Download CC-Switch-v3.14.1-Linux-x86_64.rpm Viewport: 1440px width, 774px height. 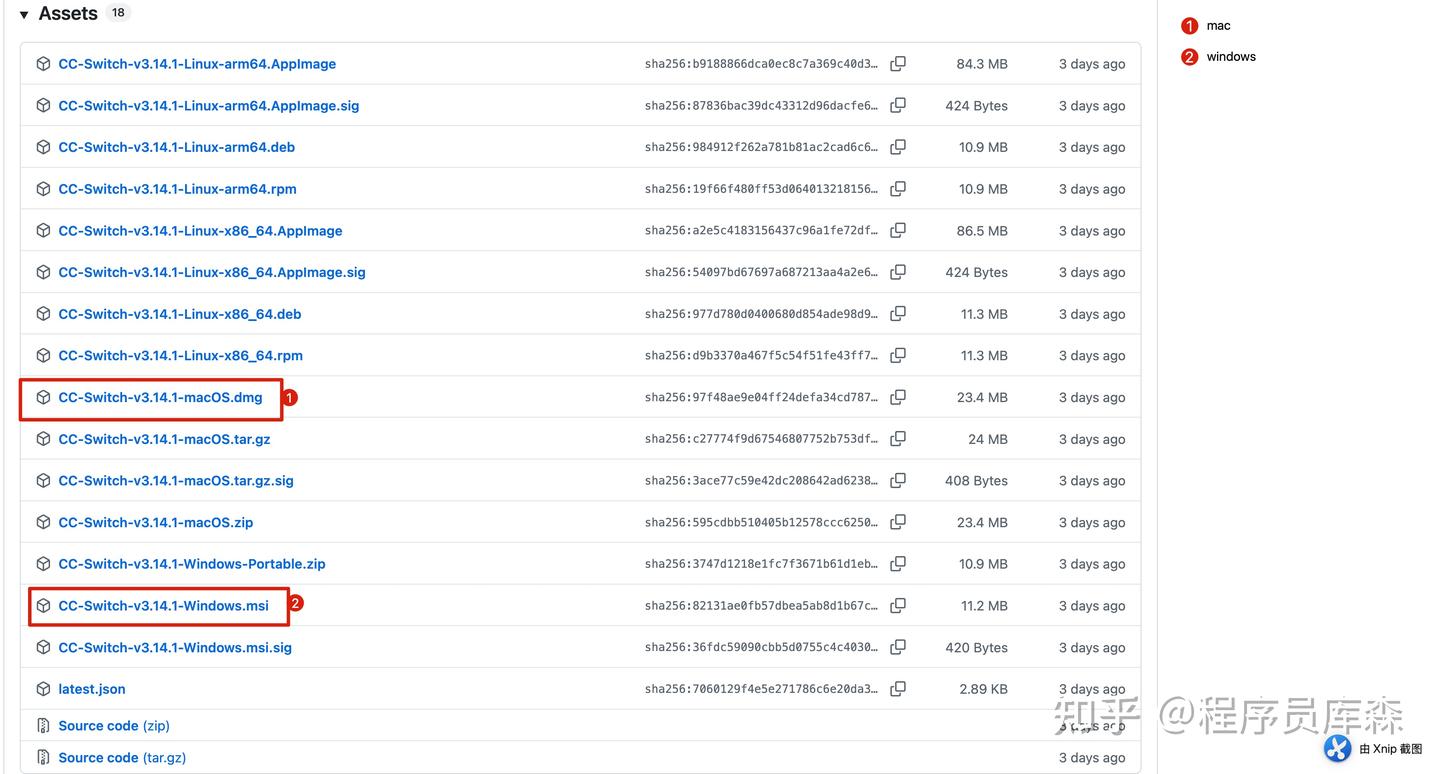[x=181, y=355]
